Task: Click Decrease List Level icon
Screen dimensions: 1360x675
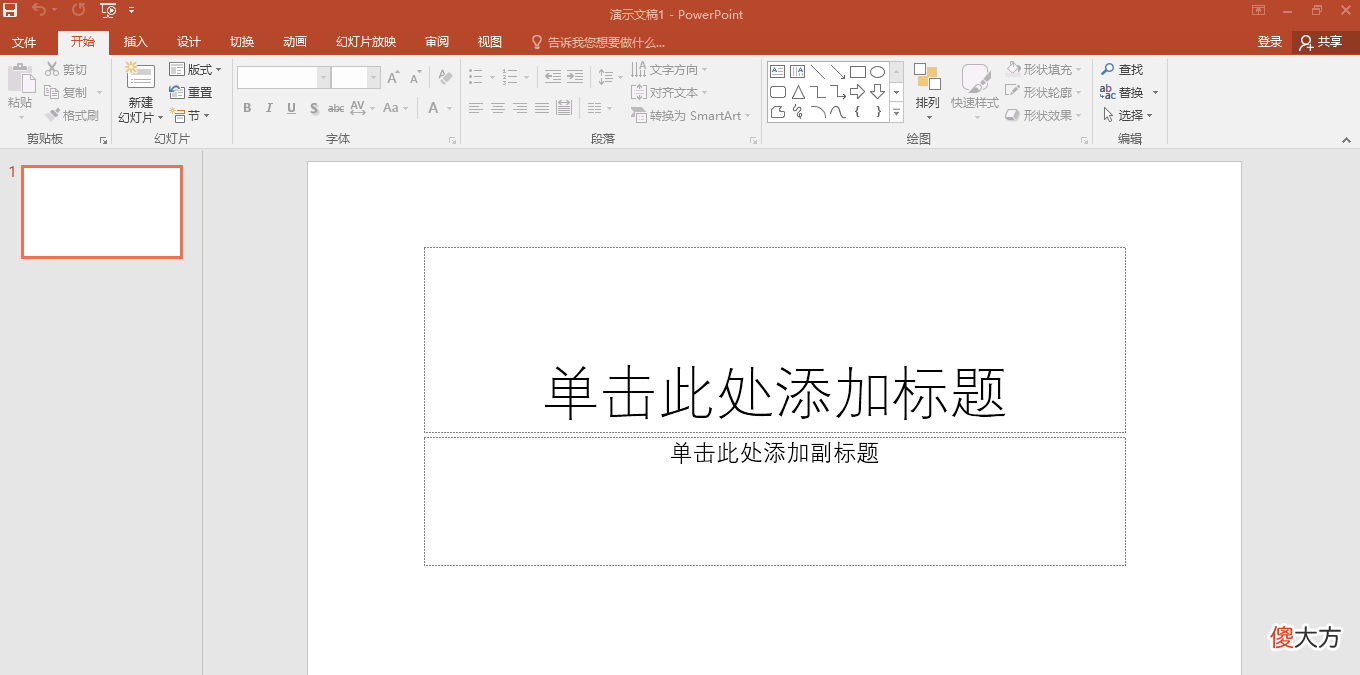Action: click(553, 77)
